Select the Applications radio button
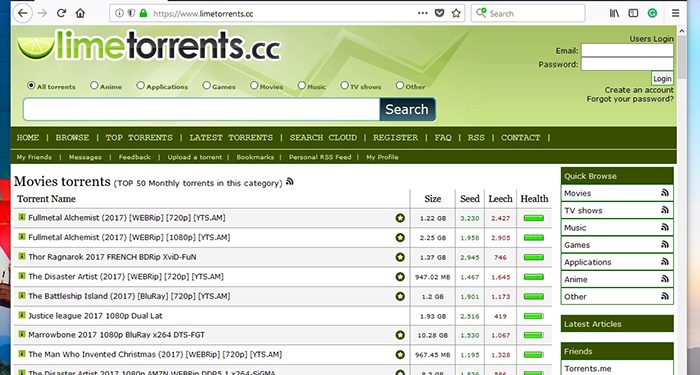 pos(140,85)
